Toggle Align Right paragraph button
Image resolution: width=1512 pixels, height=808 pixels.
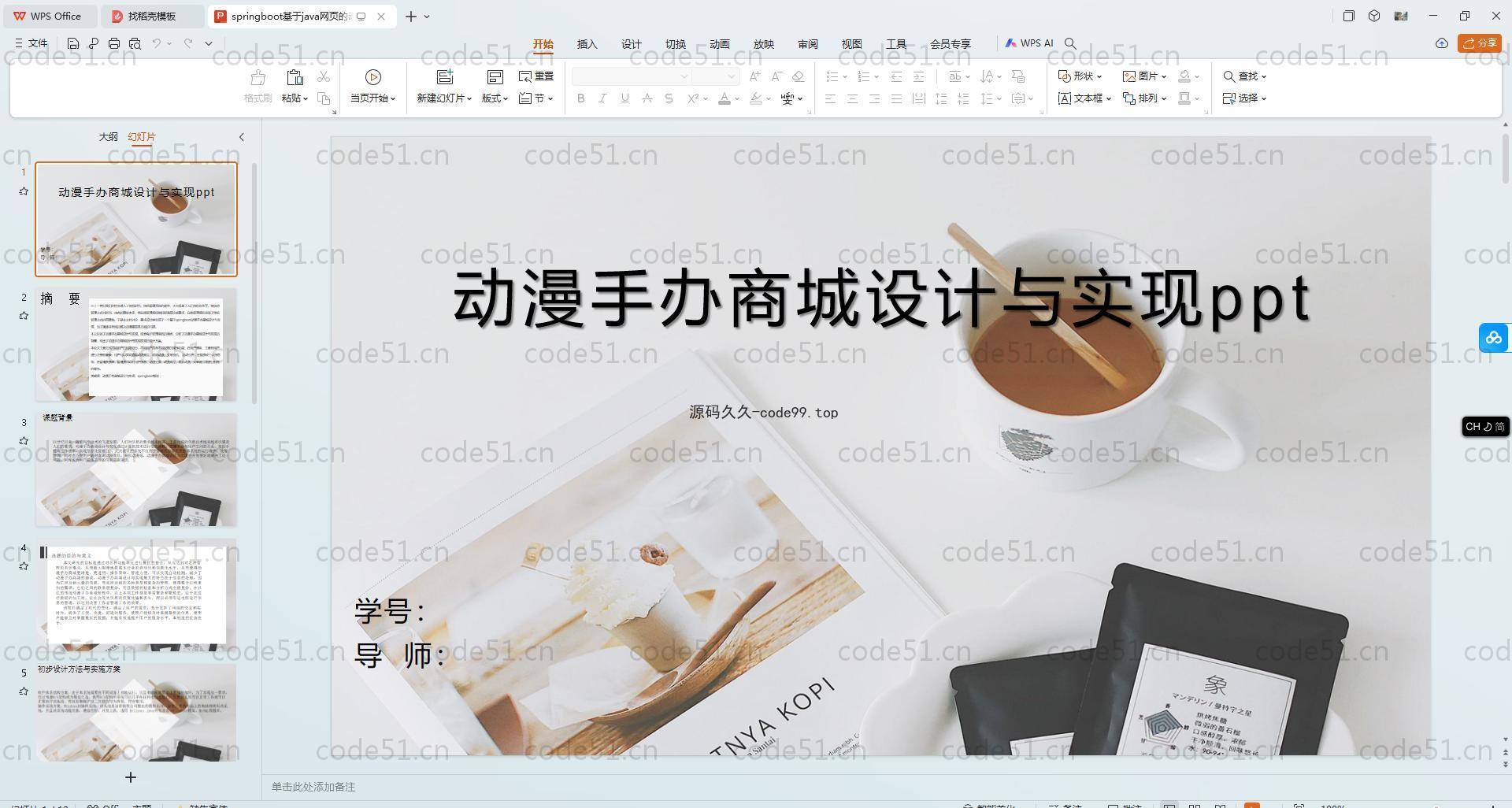[874, 98]
